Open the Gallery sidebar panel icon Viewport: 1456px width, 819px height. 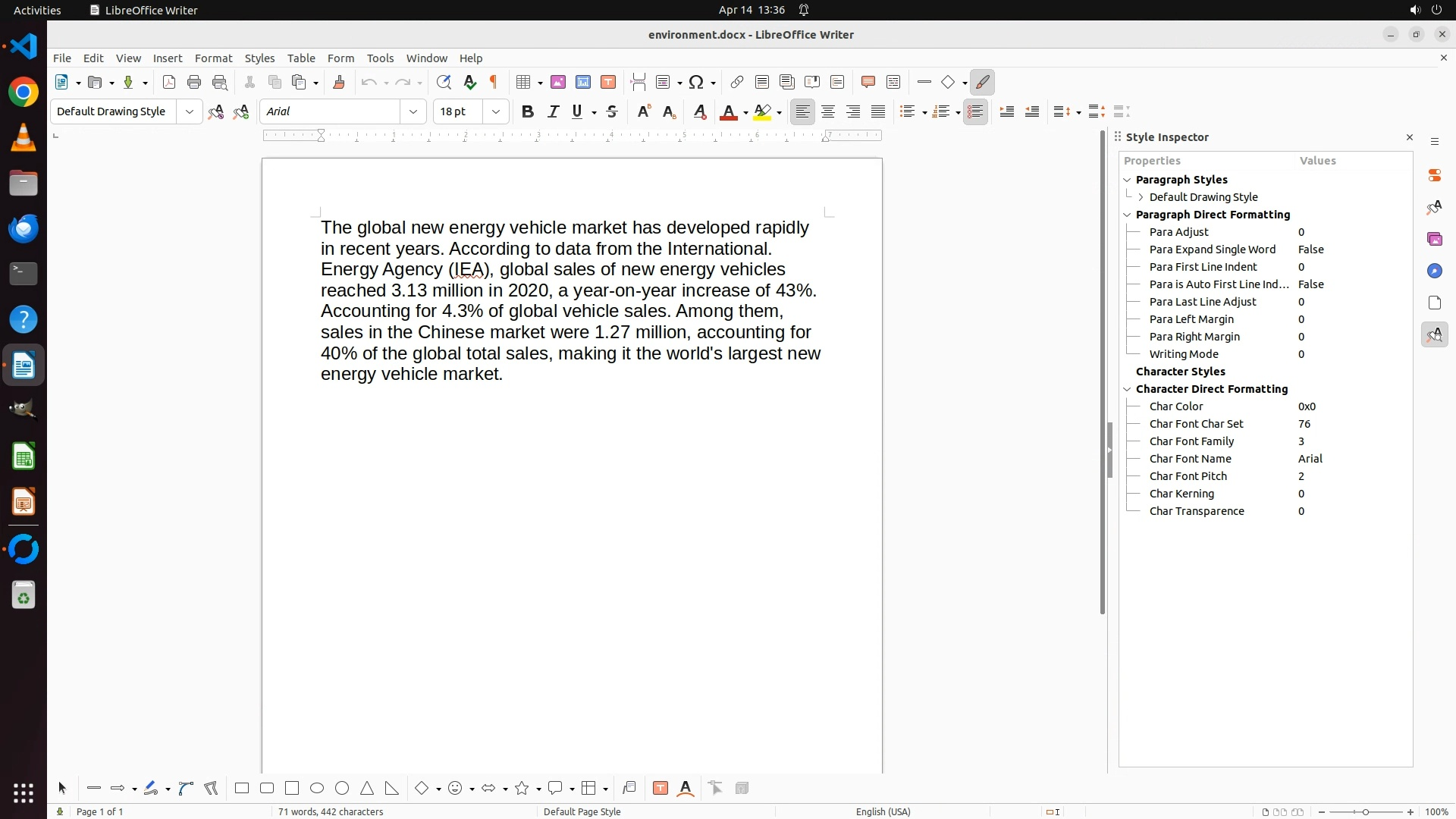(x=1434, y=240)
